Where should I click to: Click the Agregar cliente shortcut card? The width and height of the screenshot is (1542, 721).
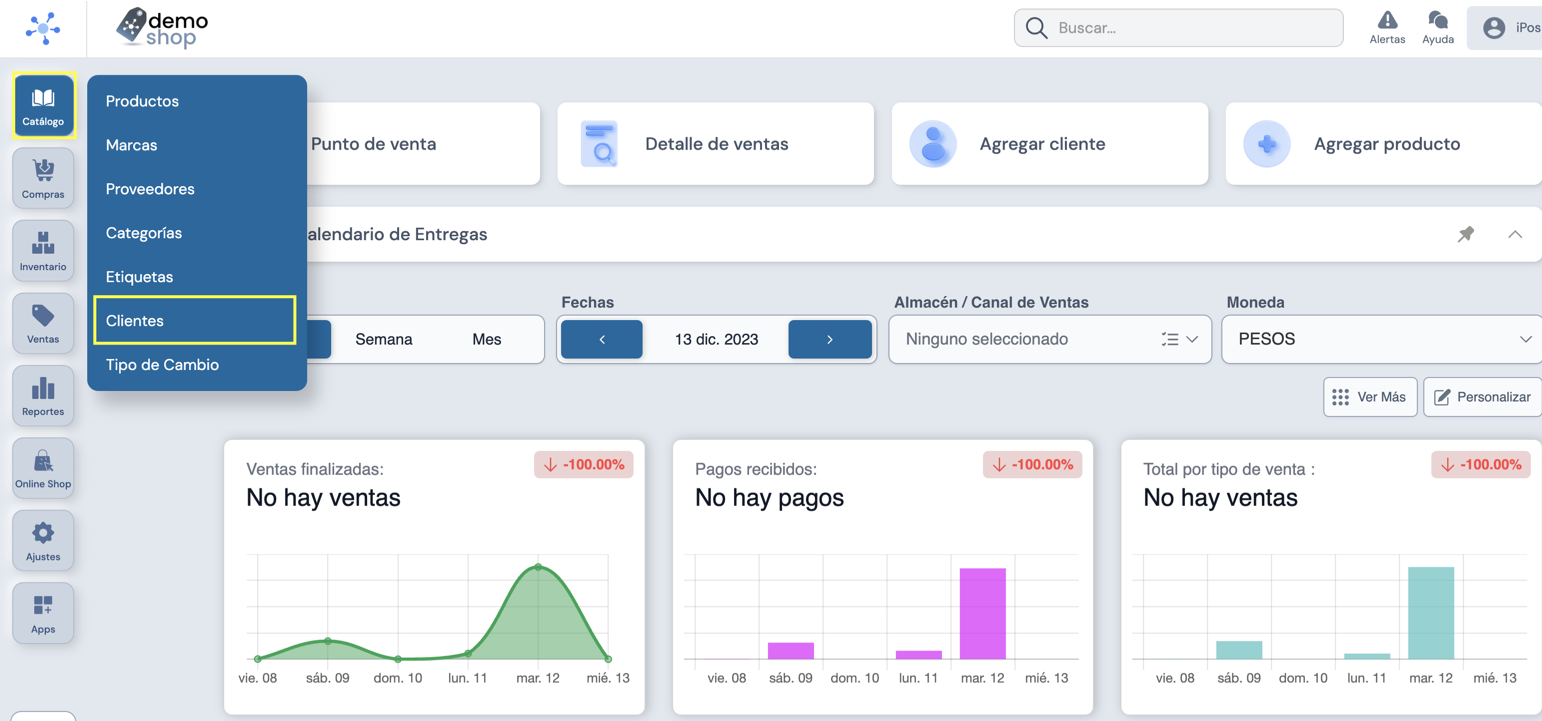[x=1050, y=144]
